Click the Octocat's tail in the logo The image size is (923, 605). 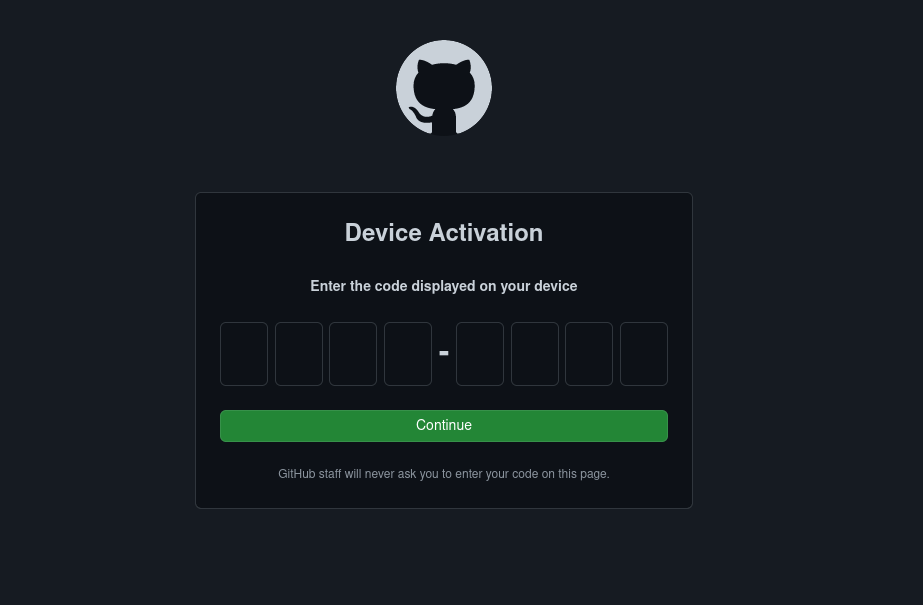coord(420,115)
